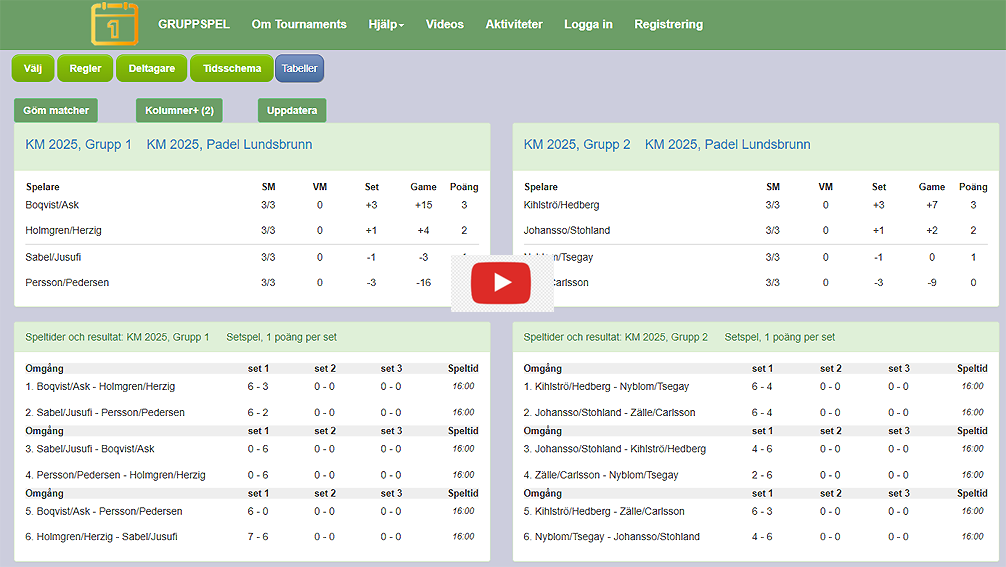The height and width of the screenshot is (567, 1006).
Task: Expand the Kolumner+ (2) column options
Action: [179, 110]
